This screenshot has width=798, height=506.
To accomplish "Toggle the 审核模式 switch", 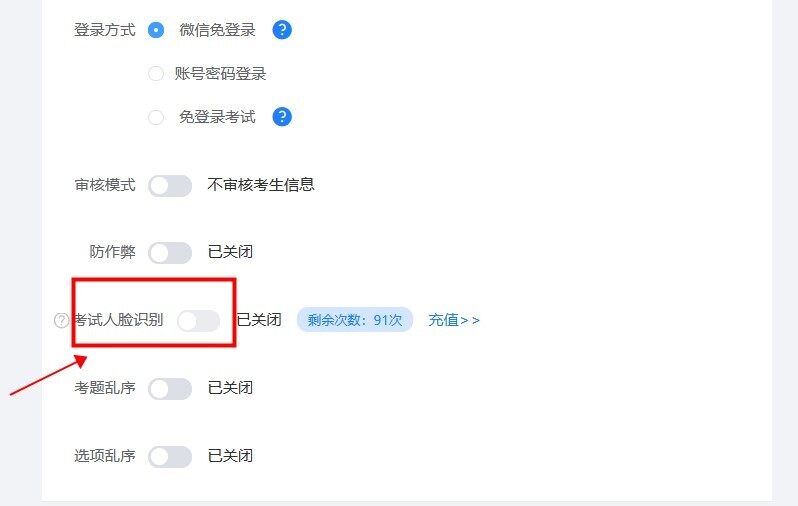I will (170, 186).
